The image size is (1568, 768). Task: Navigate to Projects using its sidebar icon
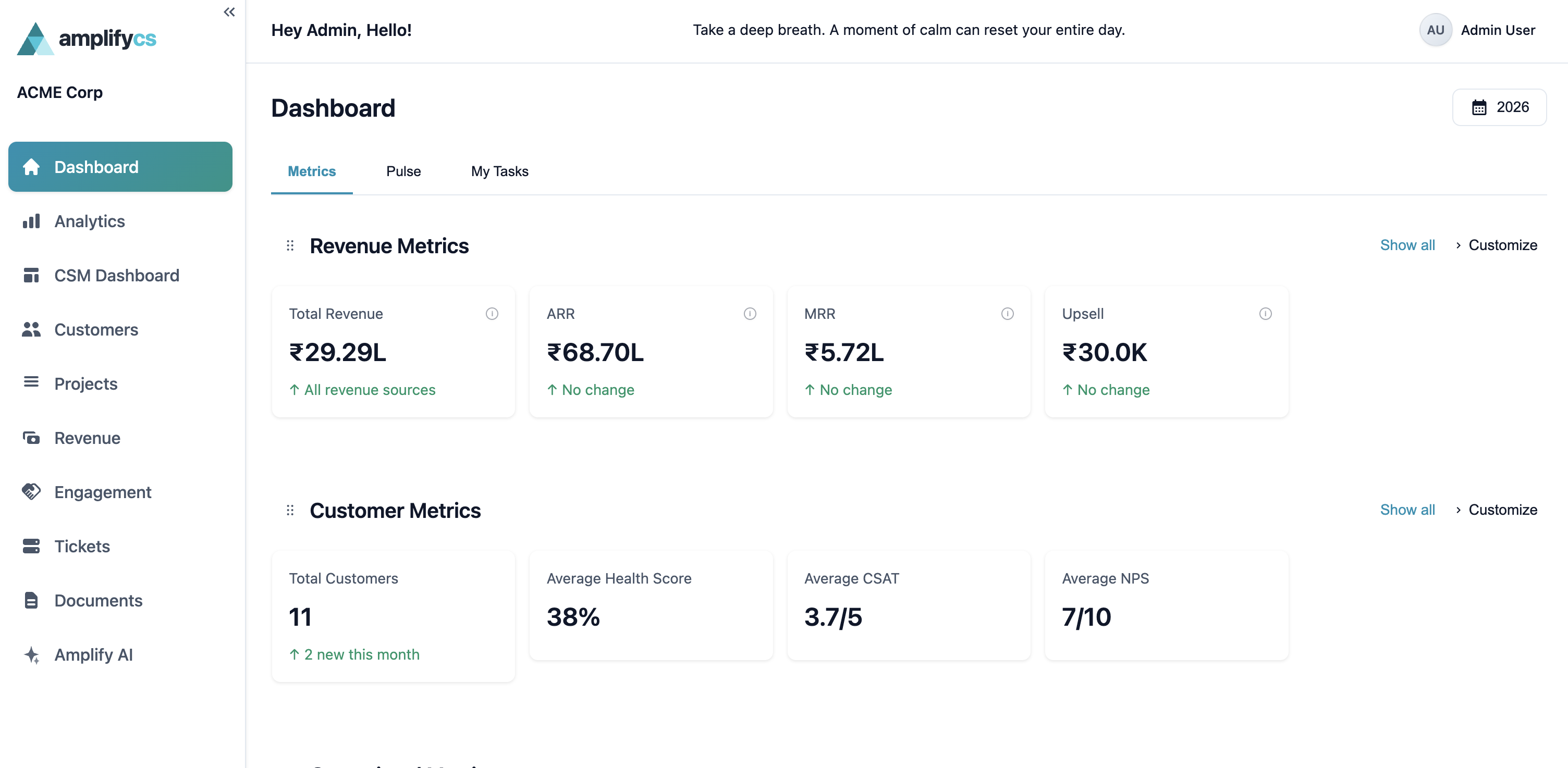click(31, 383)
